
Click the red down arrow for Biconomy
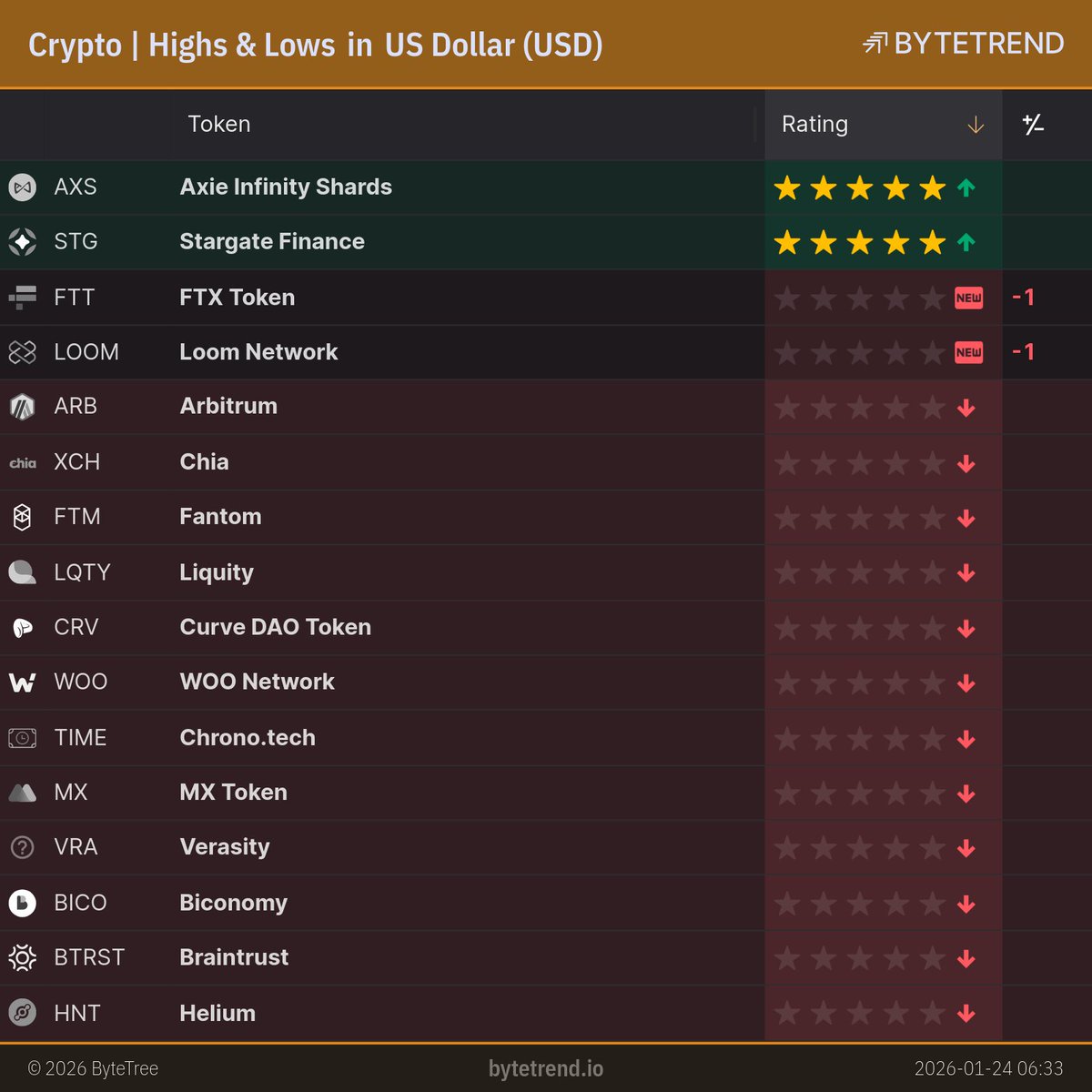(x=966, y=904)
